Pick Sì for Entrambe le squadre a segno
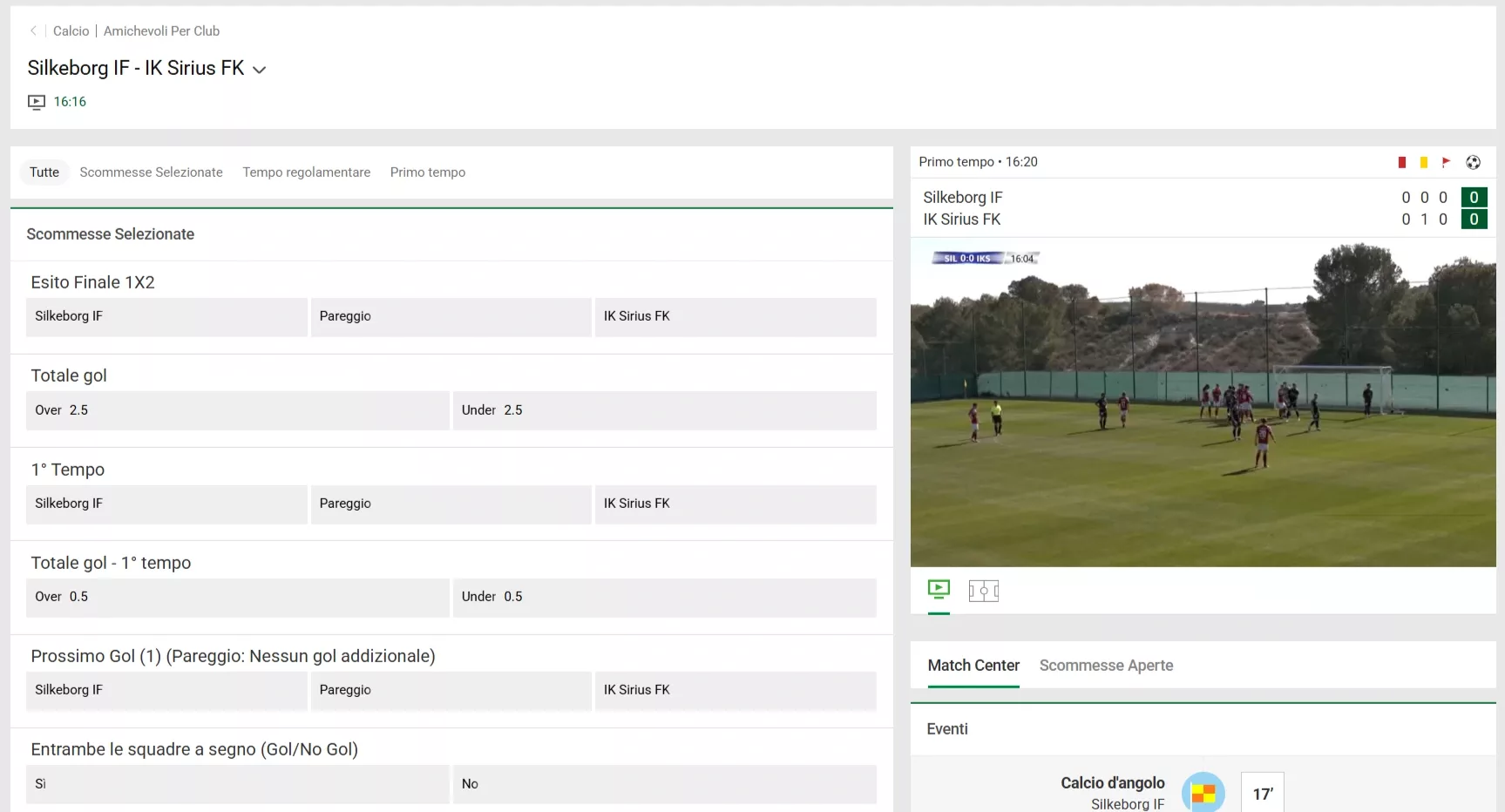The width and height of the screenshot is (1505, 812). pos(236,784)
